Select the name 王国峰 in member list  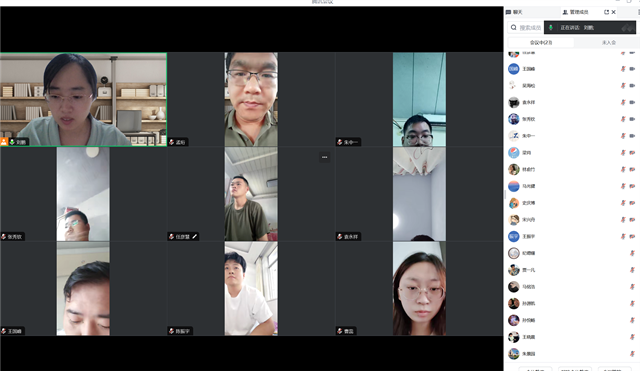[529, 69]
